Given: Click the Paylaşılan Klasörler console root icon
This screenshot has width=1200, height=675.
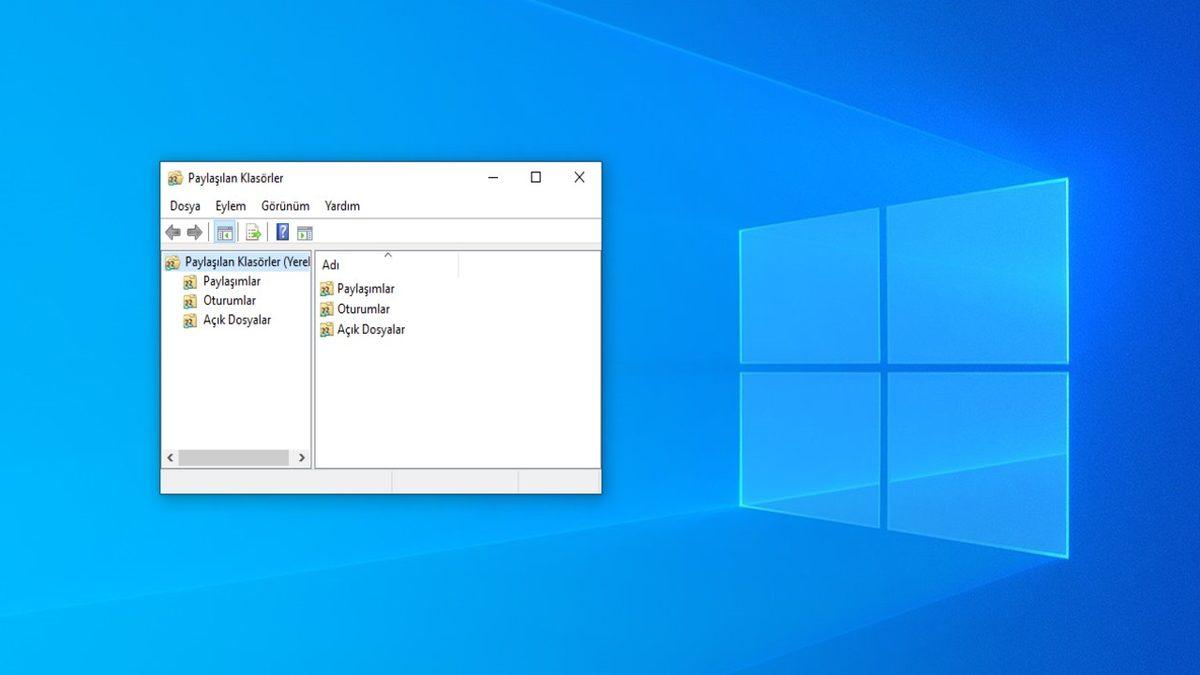Looking at the screenshot, I should 172,261.
